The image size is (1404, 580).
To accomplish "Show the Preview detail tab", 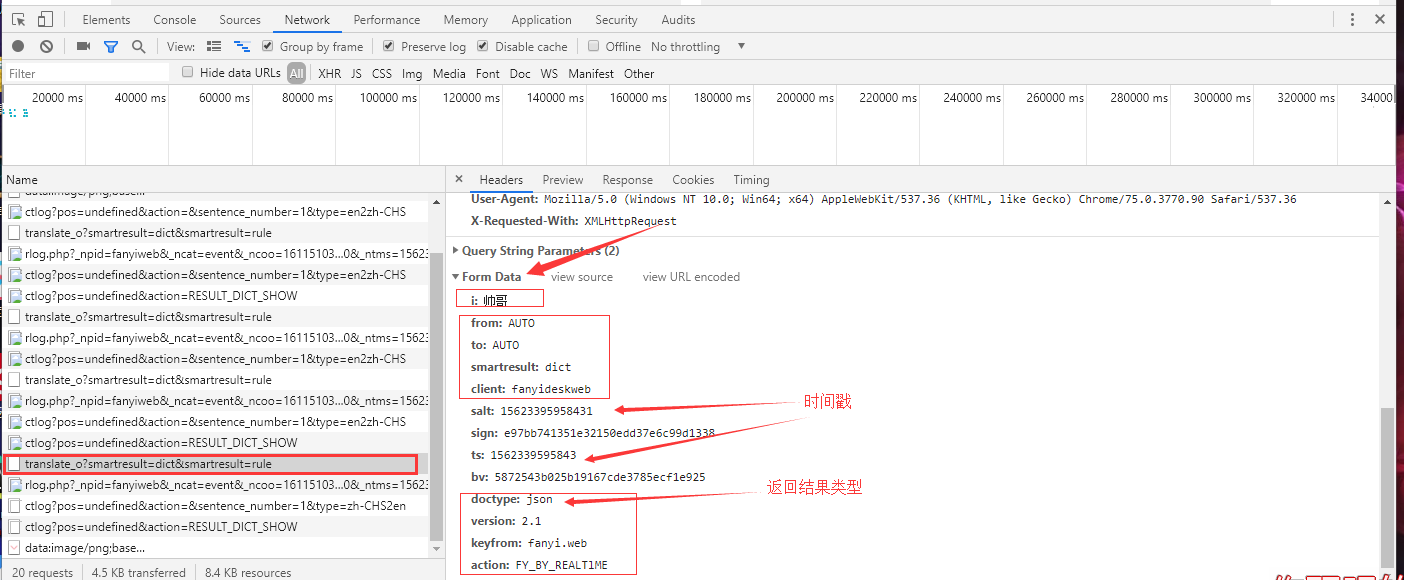I will [x=563, y=180].
